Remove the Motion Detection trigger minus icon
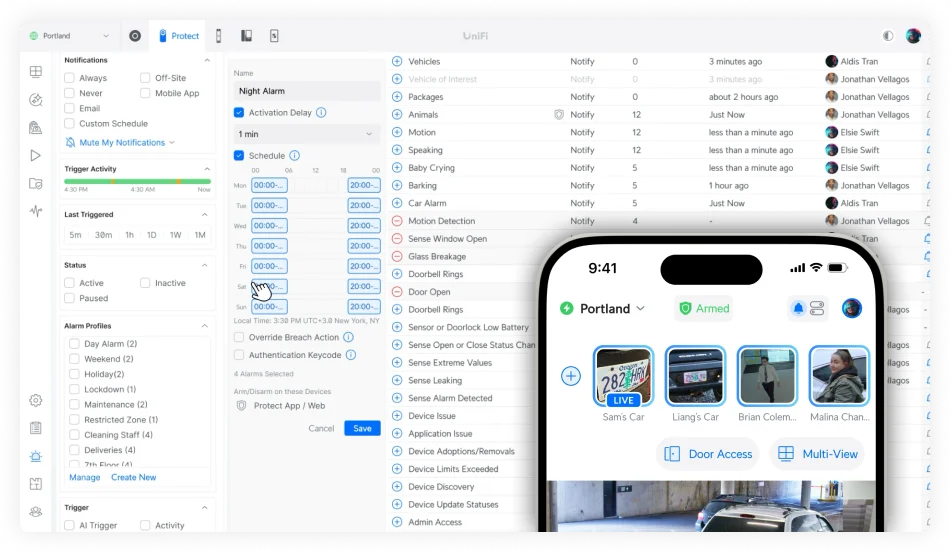Image resolution: width=950 pixels, height=552 pixels. click(397, 221)
